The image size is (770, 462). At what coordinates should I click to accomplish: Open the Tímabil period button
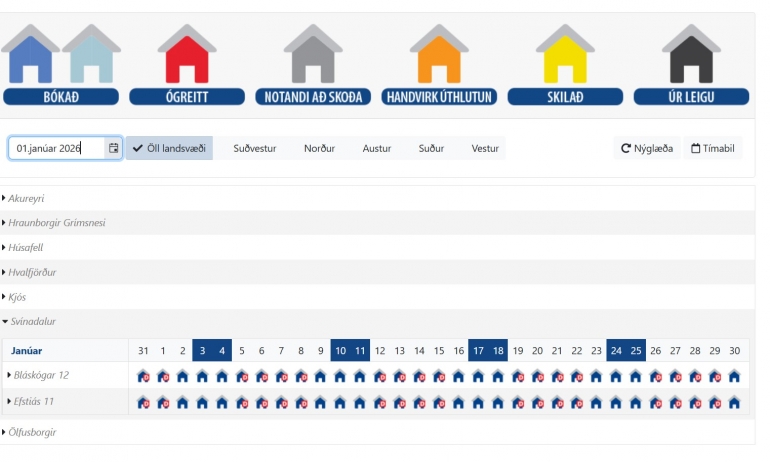pos(713,148)
